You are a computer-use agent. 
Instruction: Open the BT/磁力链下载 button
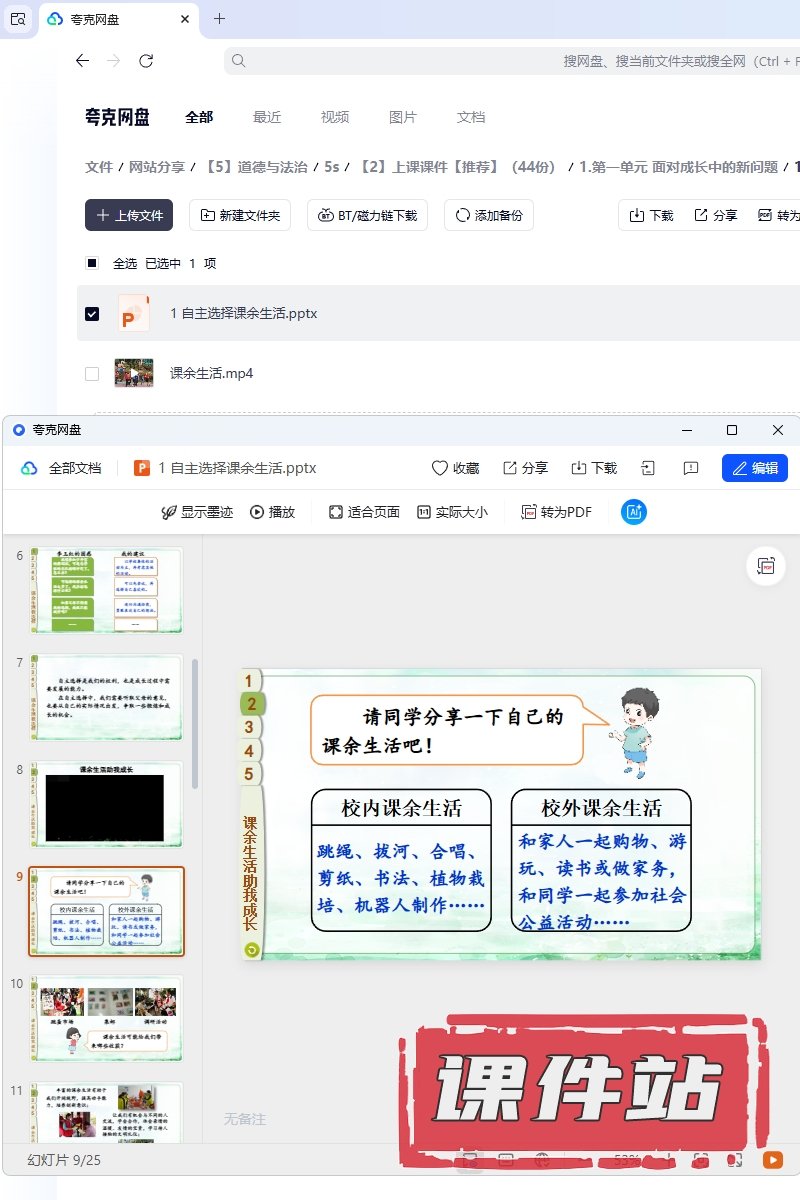point(368,215)
